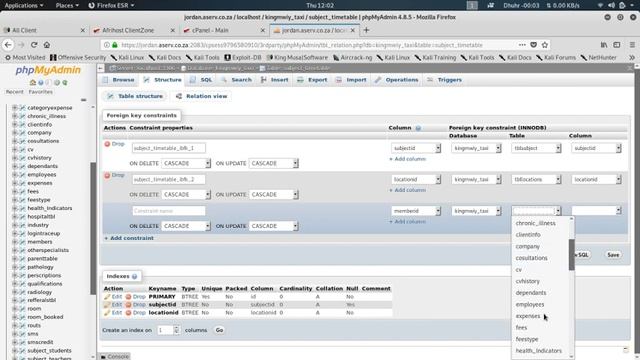Expand the members table tree node
The image size is (640, 360).
click(15, 242)
